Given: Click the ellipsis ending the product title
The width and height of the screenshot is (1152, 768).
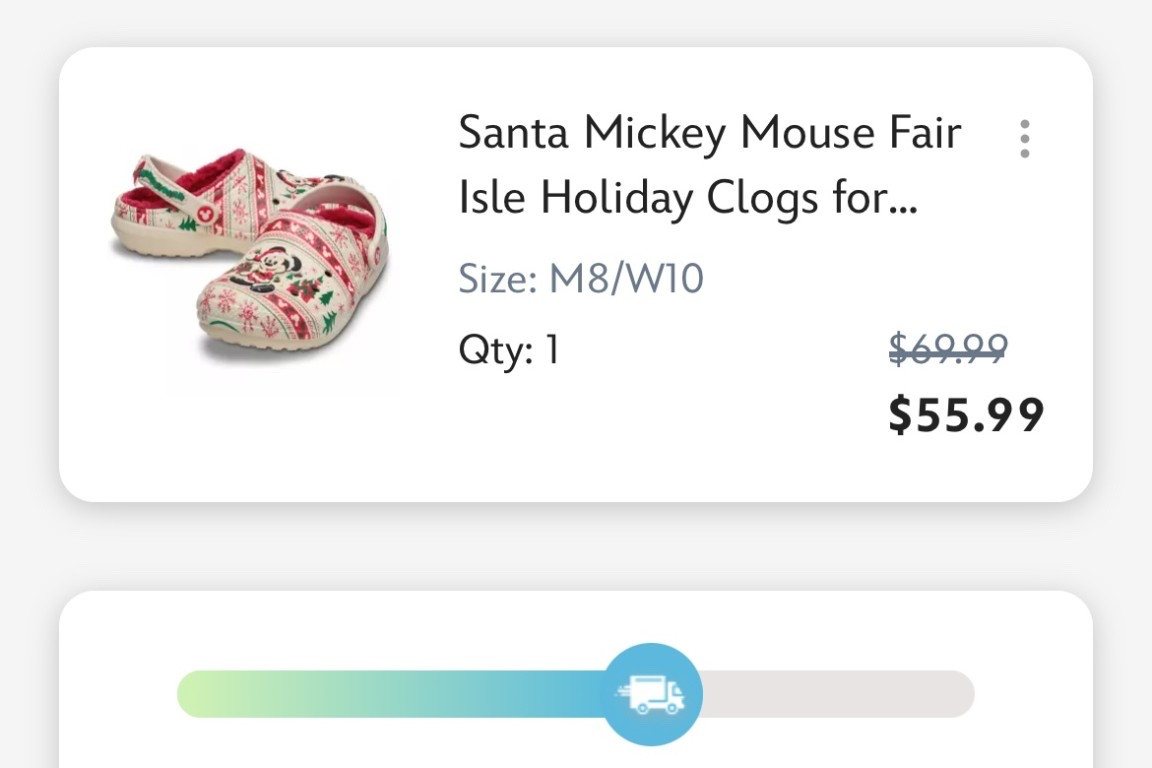Looking at the screenshot, I should (x=904, y=200).
